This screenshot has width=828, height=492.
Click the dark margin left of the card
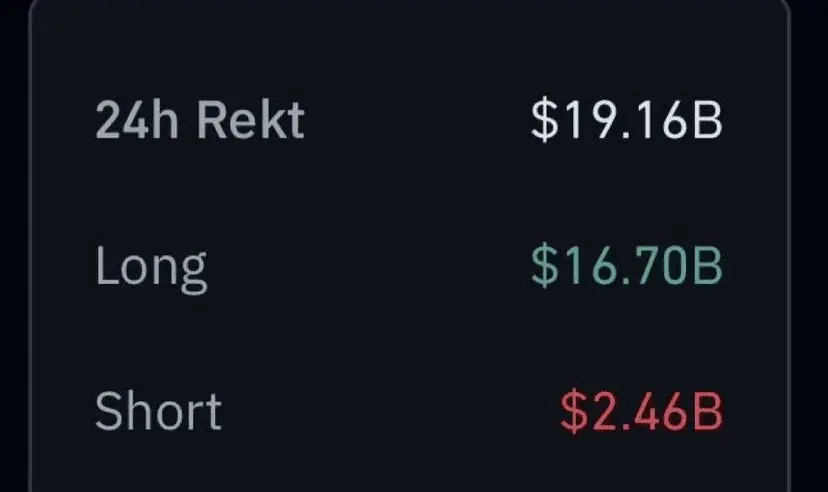coord(13,250)
